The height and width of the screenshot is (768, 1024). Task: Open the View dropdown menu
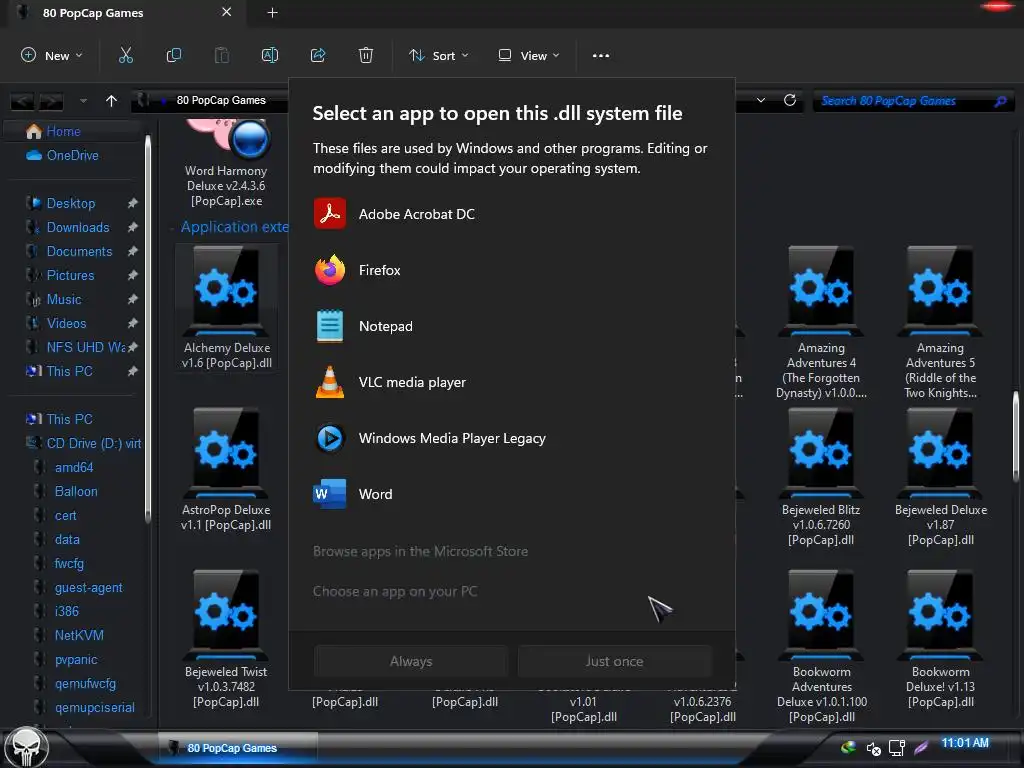tap(529, 56)
